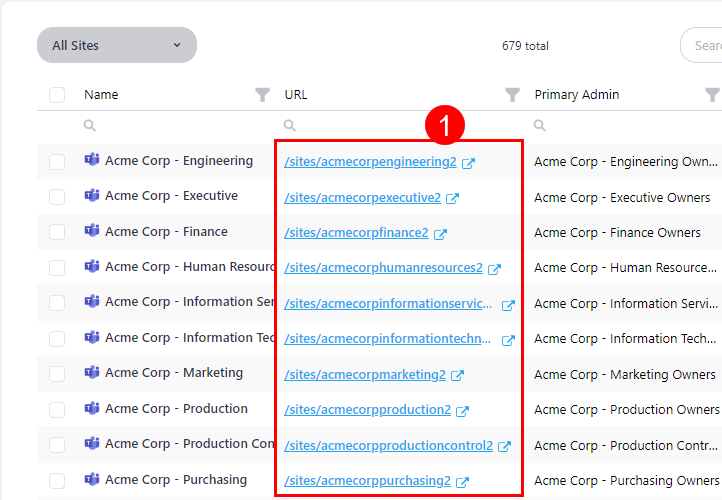722x500 pixels.
Task: Open the /sites/acmecorpproduction2 link
Action: pyautogui.click(x=367, y=410)
